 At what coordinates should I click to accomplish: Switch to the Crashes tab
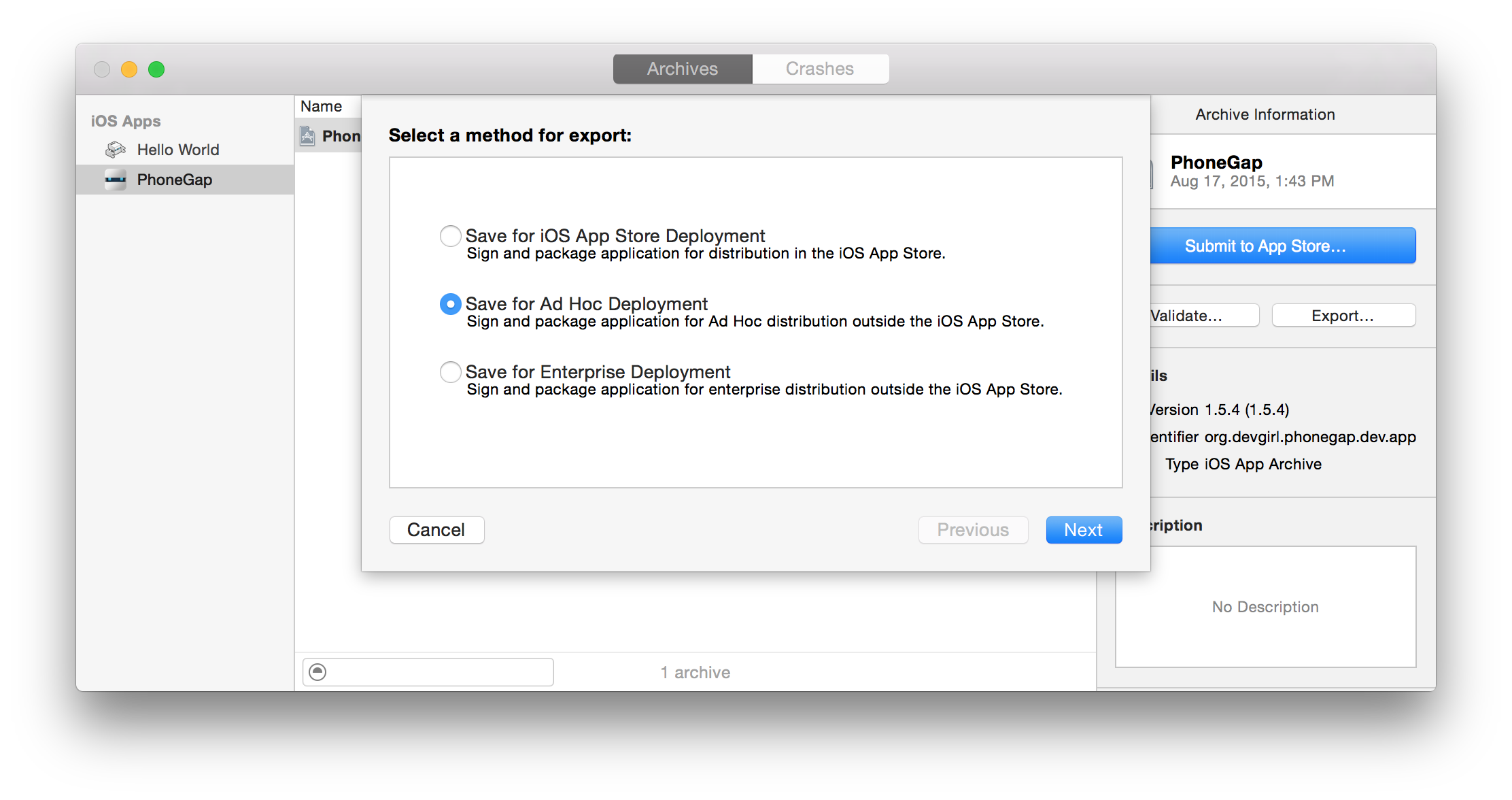click(x=820, y=69)
